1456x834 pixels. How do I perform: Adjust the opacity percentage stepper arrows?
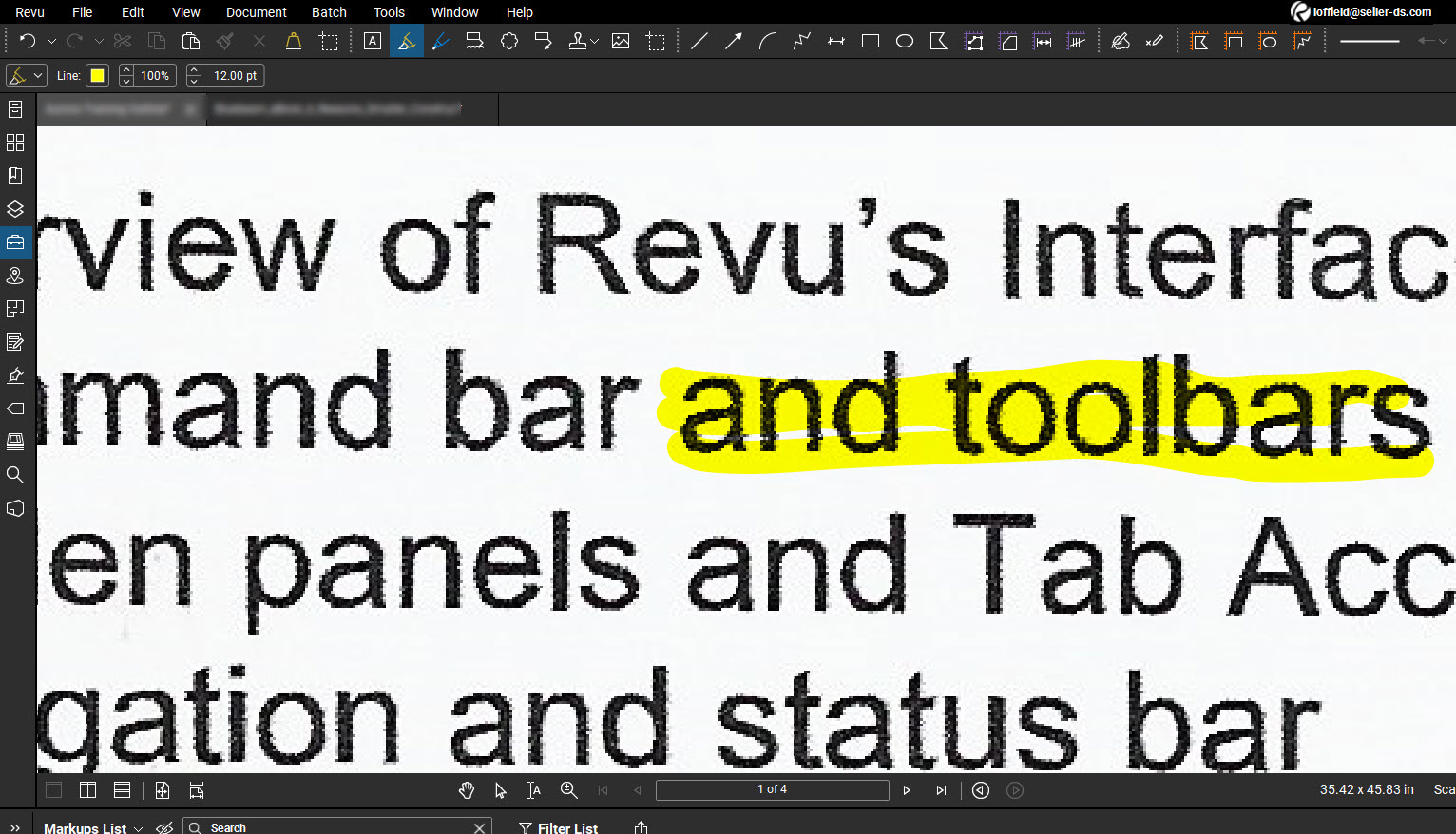pos(126,75)
